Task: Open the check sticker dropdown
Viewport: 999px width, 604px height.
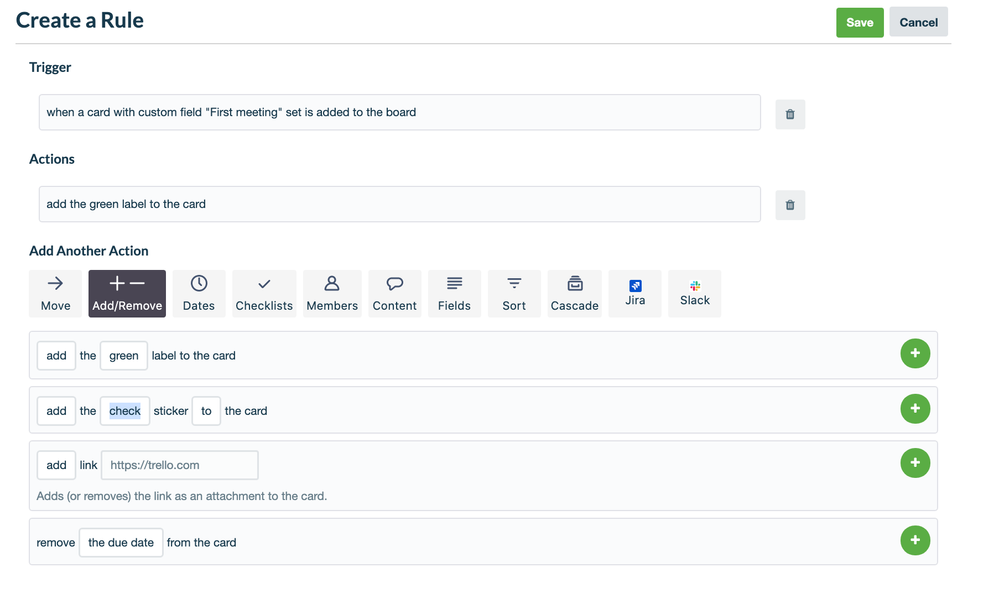Action: coord(124,410)
